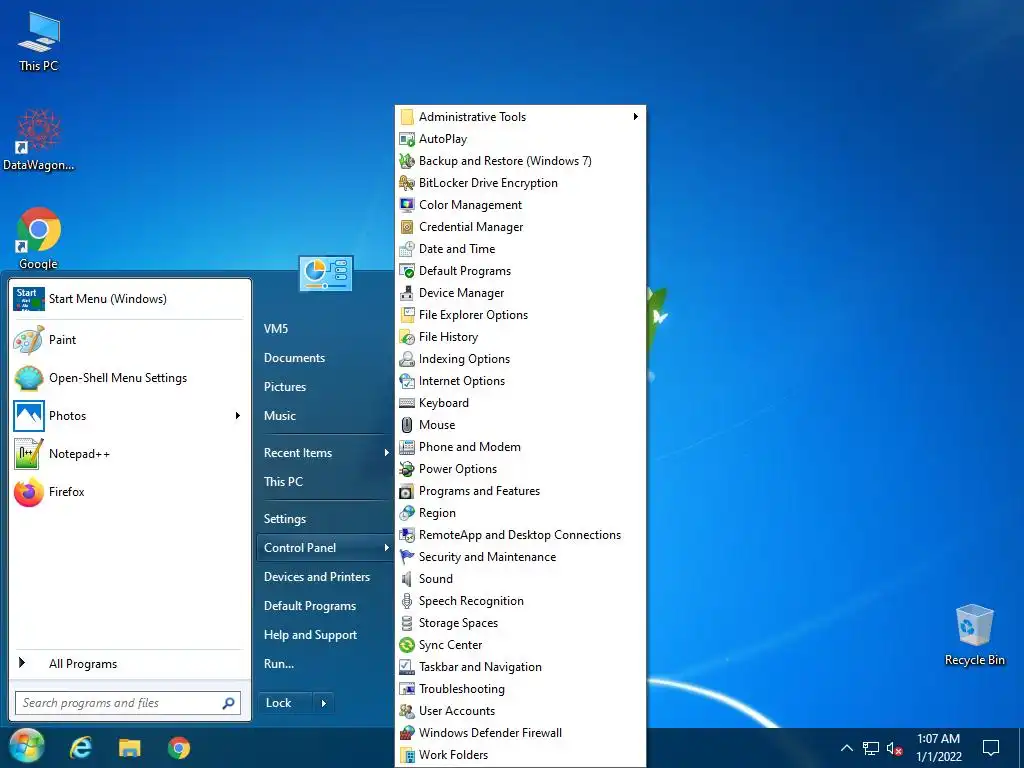The width and height of the screenshot is (1024, 768).
Task: Click Internet Explorer on the taskbar
Action: click(x=81, y=748)
